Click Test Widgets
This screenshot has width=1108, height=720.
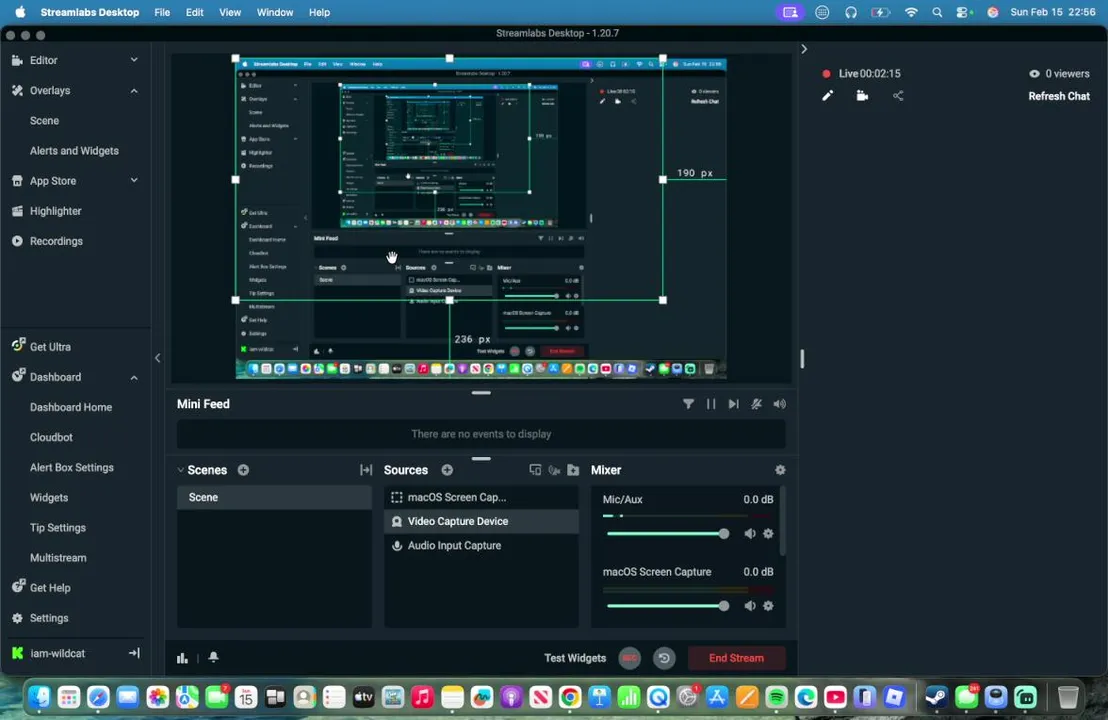[575, 658]
